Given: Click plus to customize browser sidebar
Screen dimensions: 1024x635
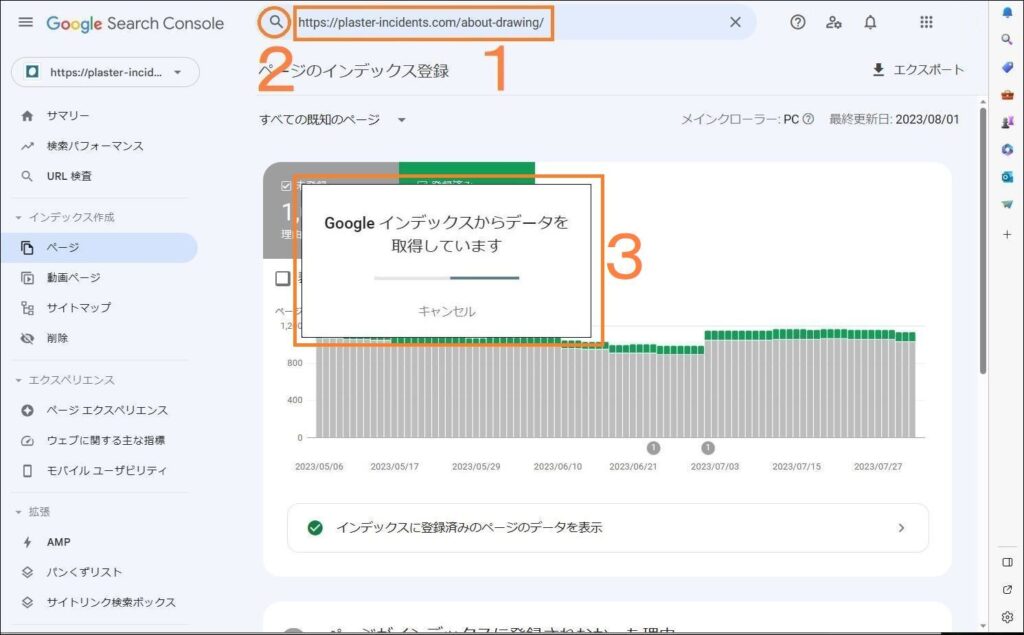Looking at the screenshot, I should (x=1007, y=234).
